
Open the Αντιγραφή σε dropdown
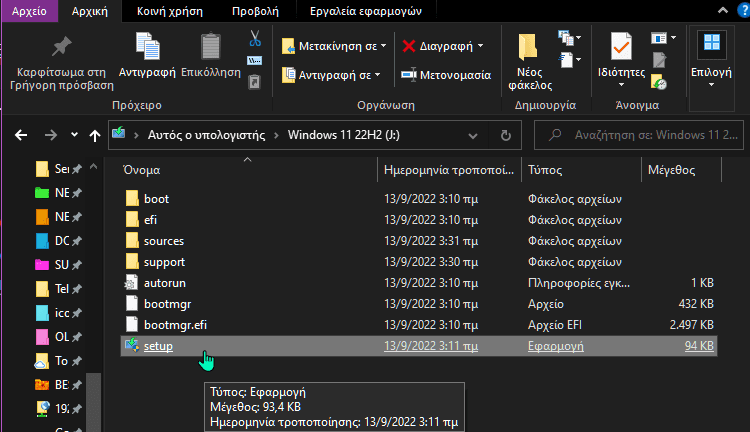pos(331,75)
